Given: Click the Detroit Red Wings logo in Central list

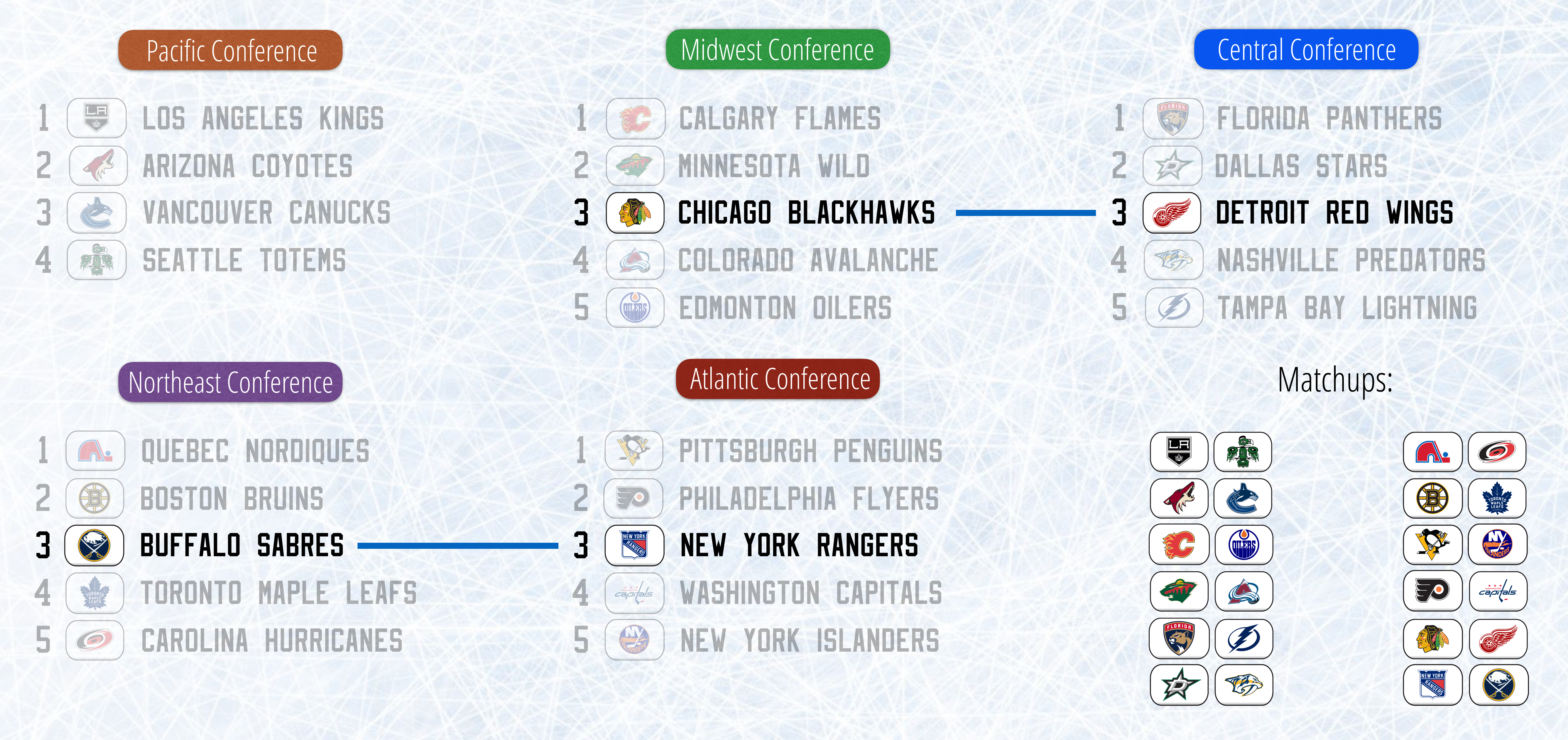Looking at the screenshot, I should [1172, 213].
